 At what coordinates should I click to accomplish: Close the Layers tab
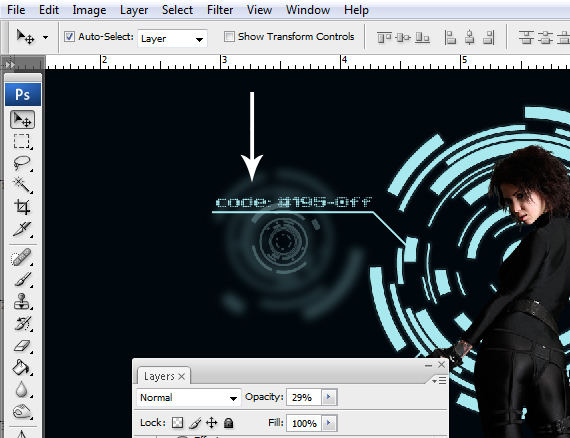182,377
